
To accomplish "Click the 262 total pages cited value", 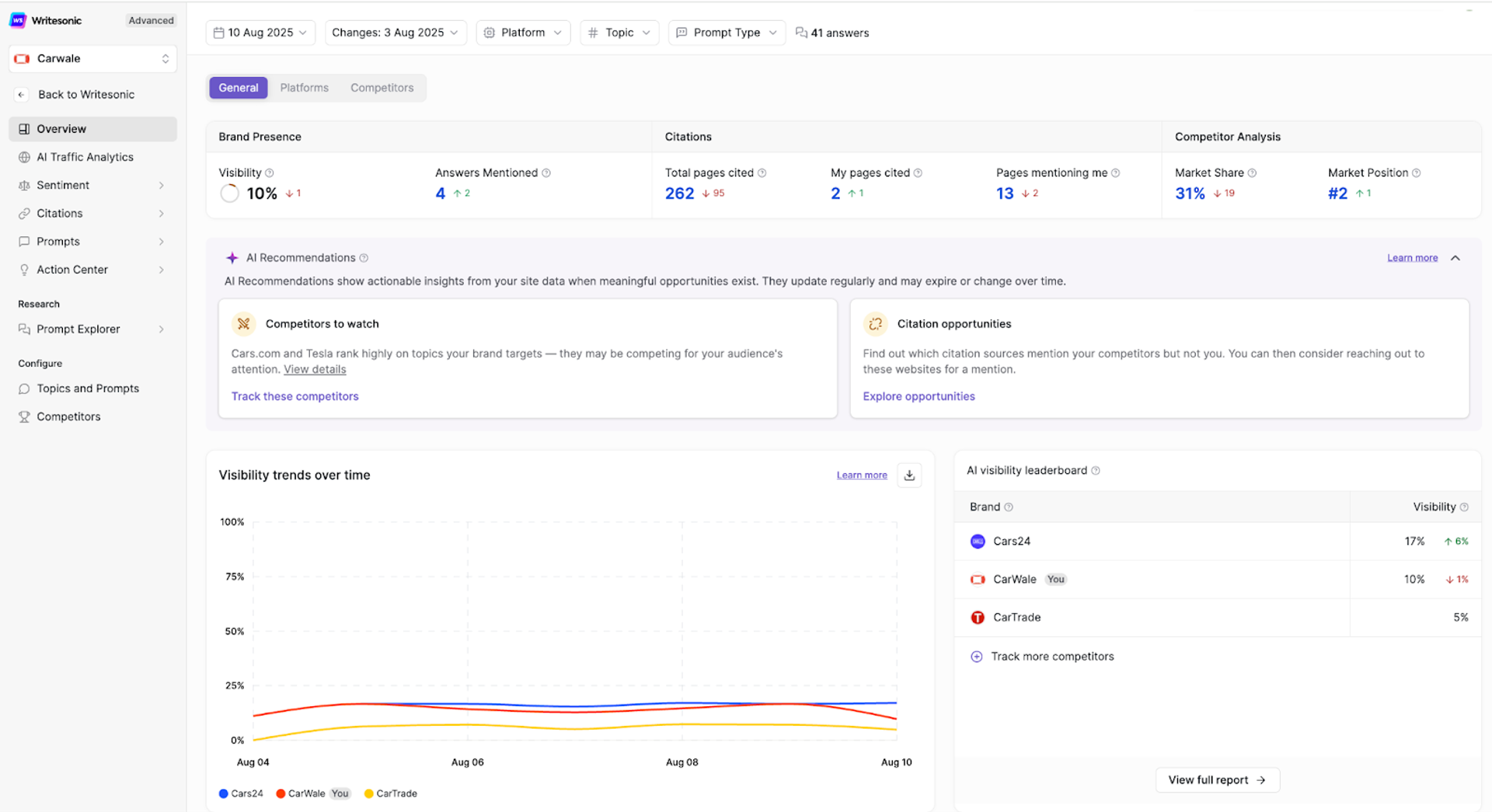I will pos(679,193).
